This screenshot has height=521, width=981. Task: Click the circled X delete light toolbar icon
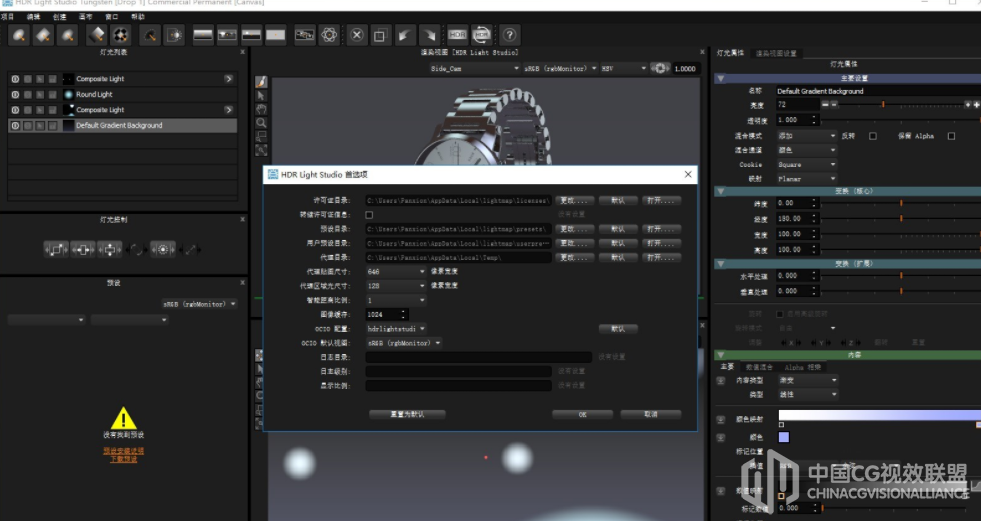pos(357,35)
